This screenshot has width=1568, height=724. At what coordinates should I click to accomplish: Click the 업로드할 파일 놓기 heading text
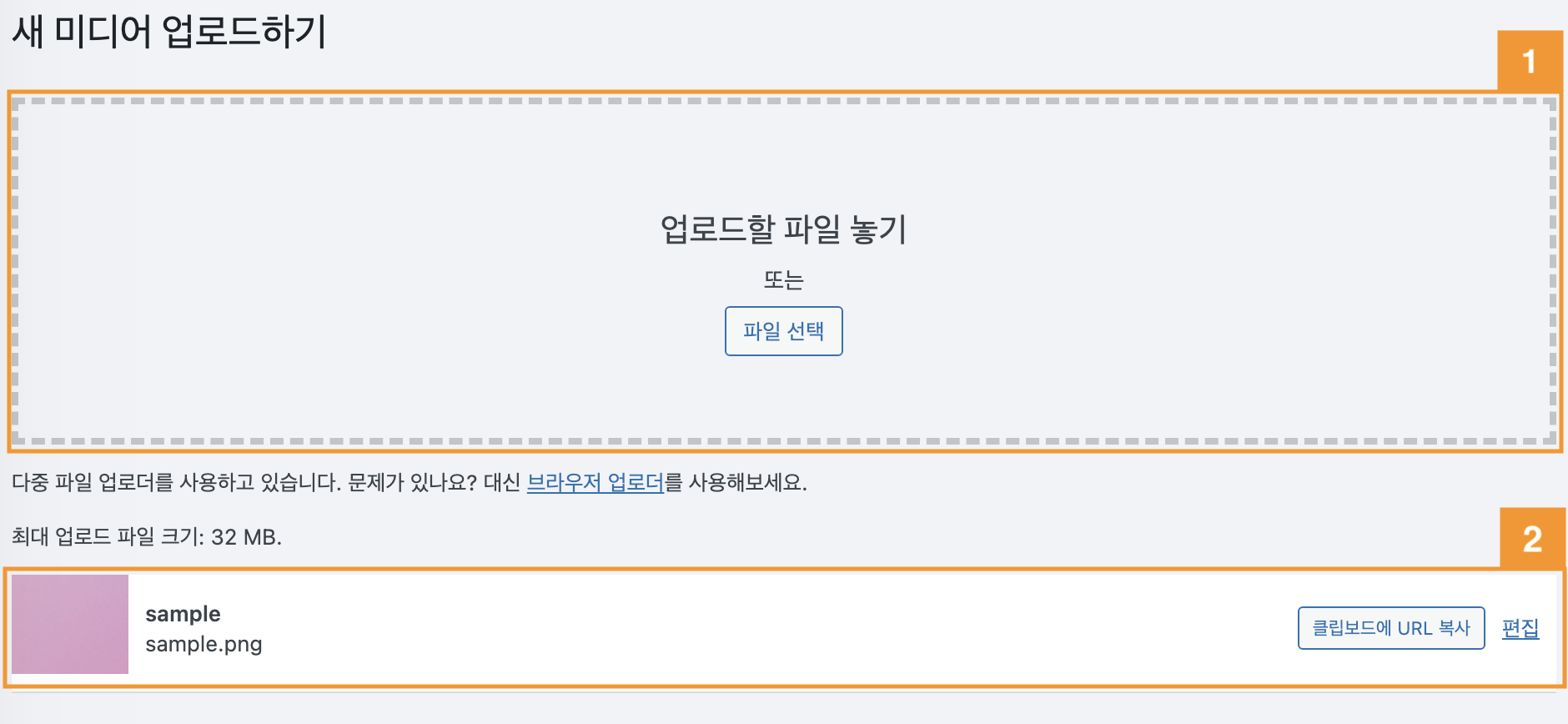click(x=783, y=229)
